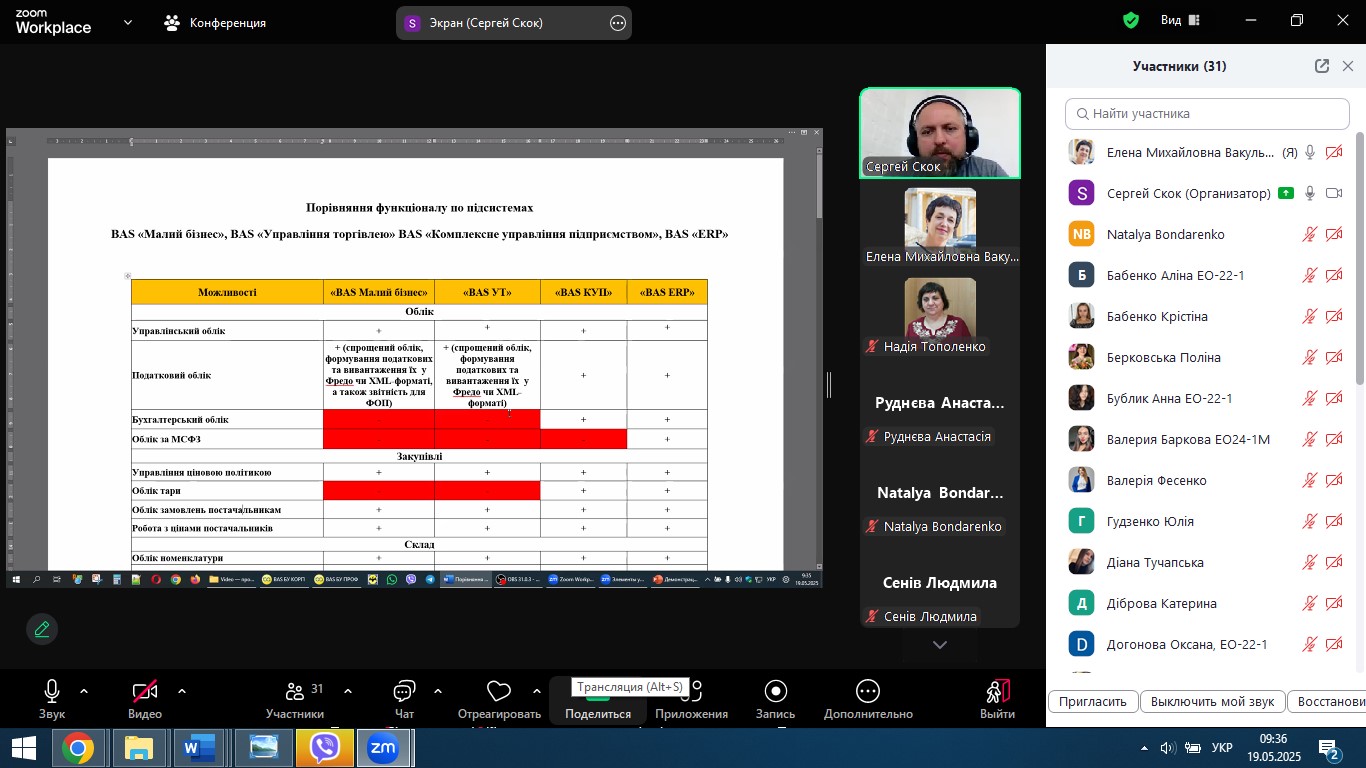Screen dimensions: 1366x768
Task: Toggle the Звук microphone mute
Action: point(52,700)
